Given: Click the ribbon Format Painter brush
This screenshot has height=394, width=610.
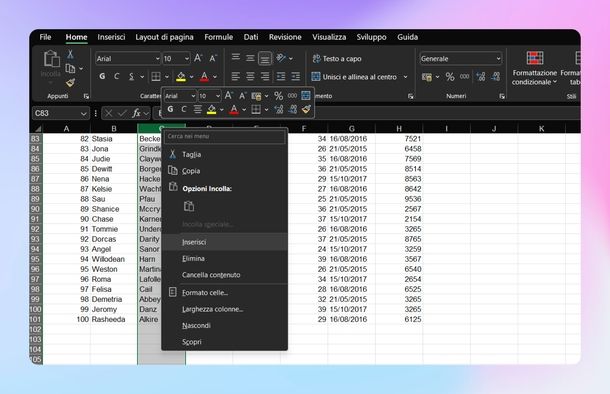Looking at the screenshot, I should tap(70, 82).
